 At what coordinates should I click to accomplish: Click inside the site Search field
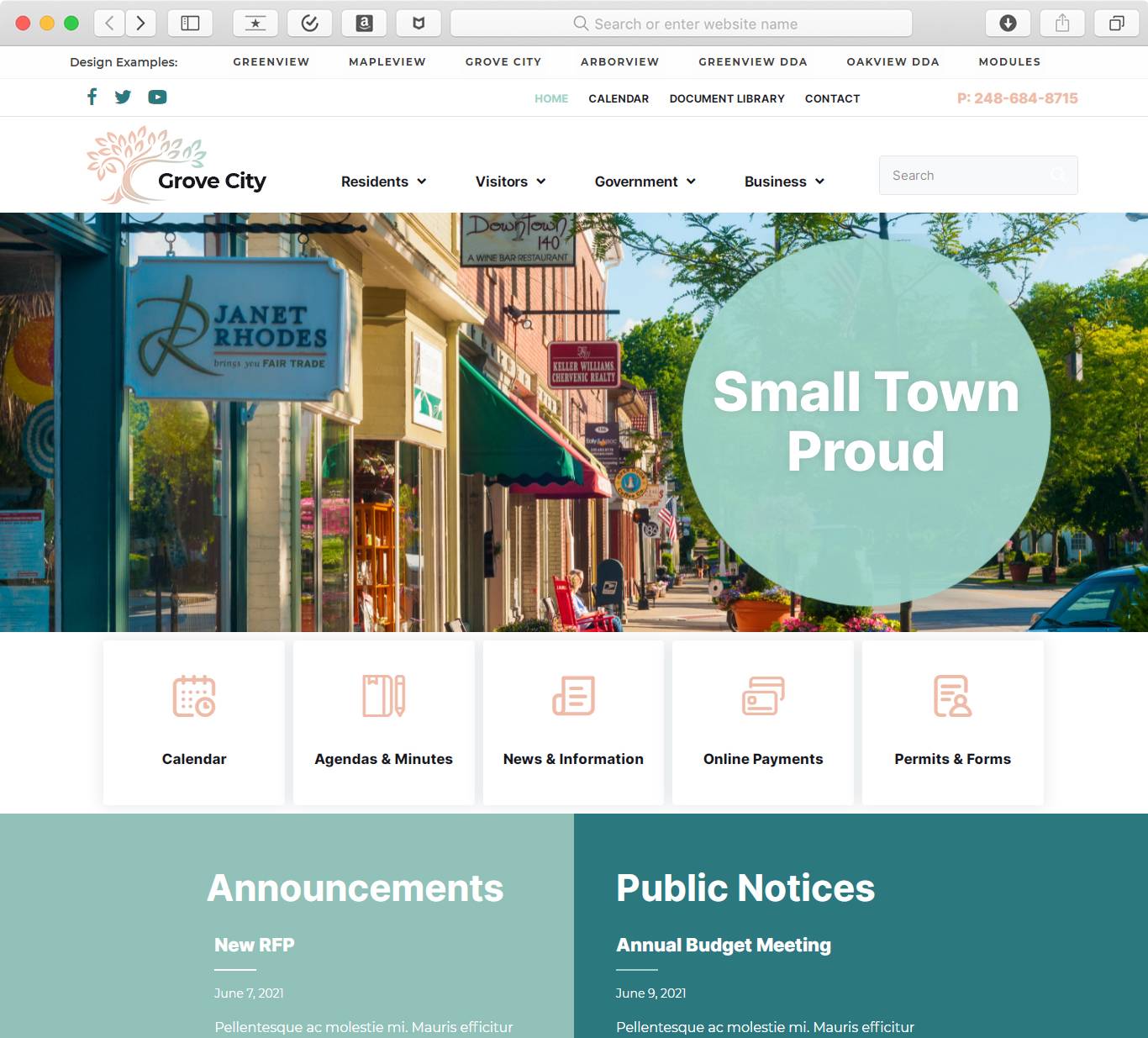pyautogui.click(x=958, y=175)
